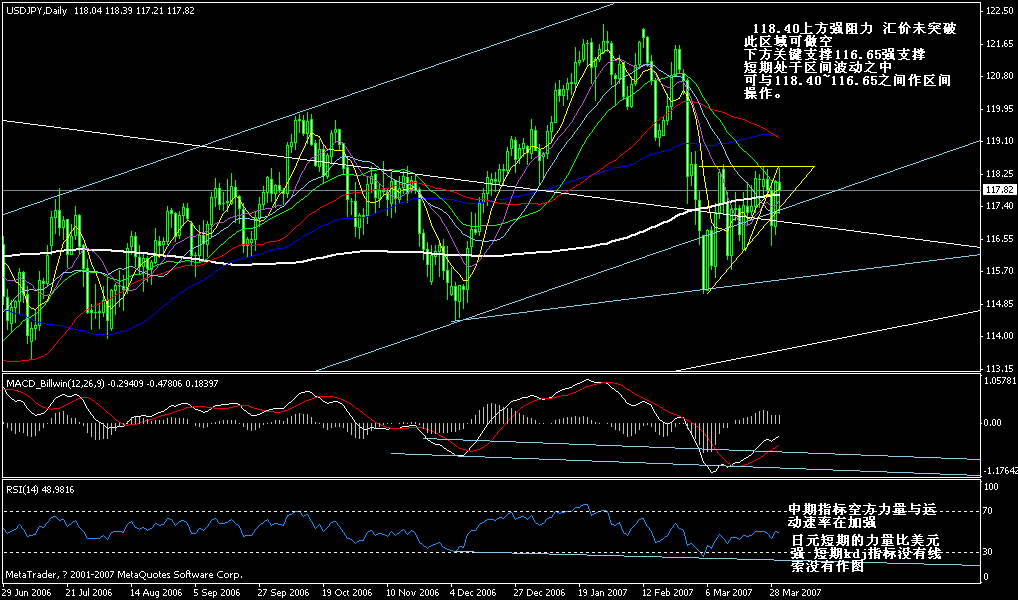Screen dimensions: 1018x600
Task: Click the MACD 0.00 scale label
Action: tap(993, 423)
